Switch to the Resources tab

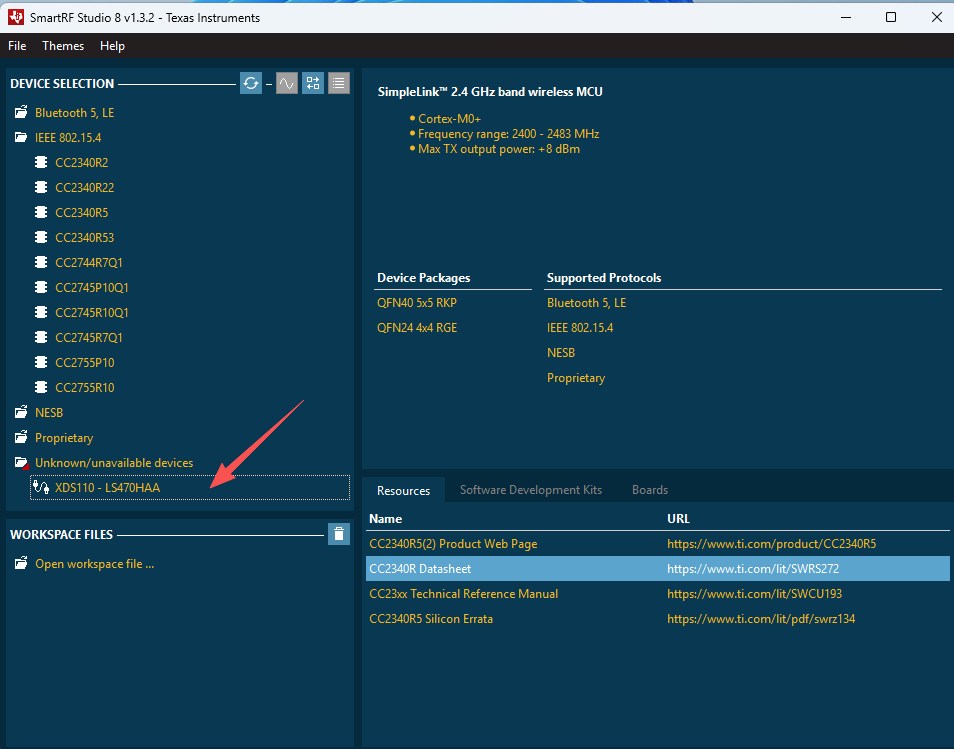coord(403,490)
